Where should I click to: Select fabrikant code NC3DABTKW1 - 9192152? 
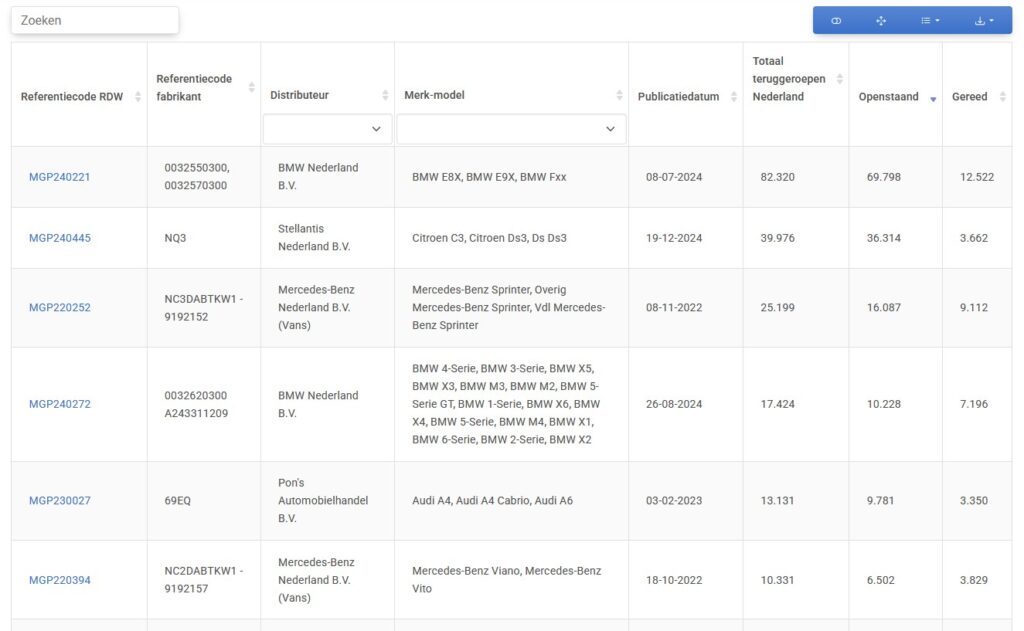click(203, 308)
